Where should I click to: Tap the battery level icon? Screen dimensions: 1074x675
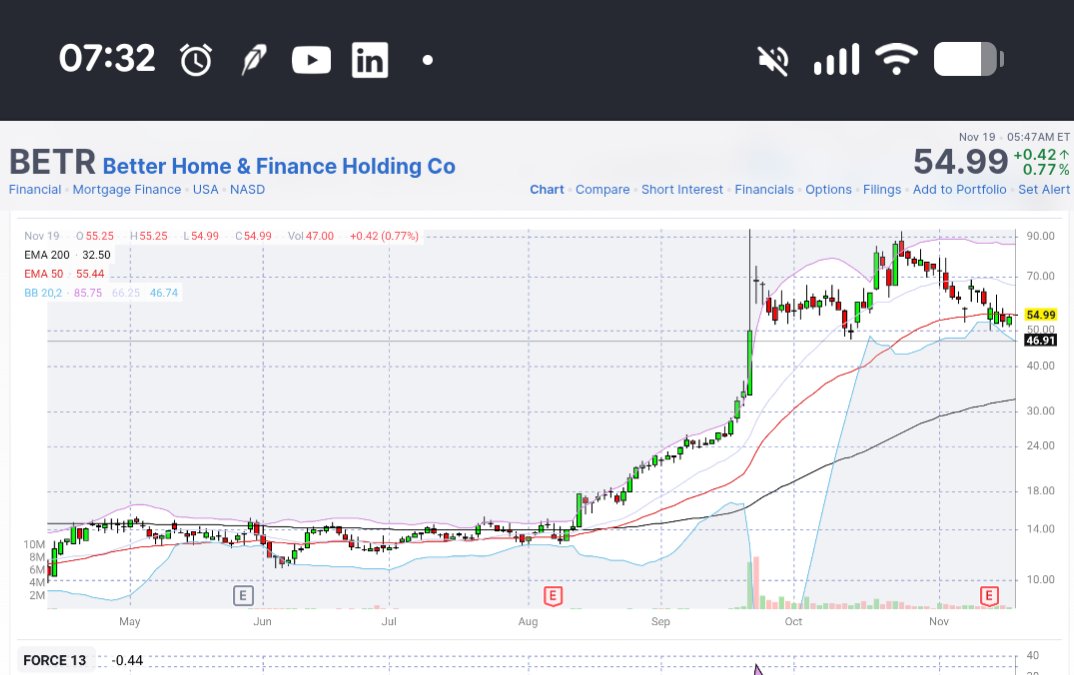(x=969, y=60)
